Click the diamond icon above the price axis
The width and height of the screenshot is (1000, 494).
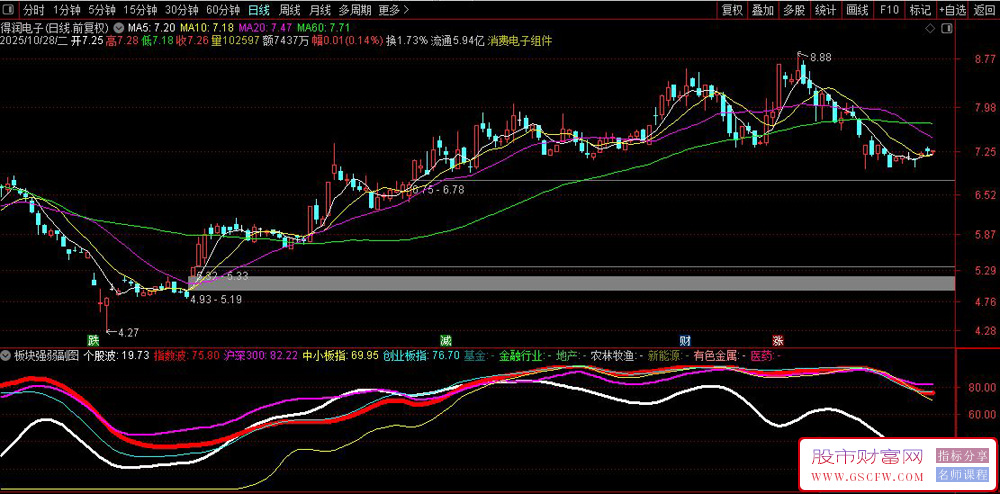point(930,29)
